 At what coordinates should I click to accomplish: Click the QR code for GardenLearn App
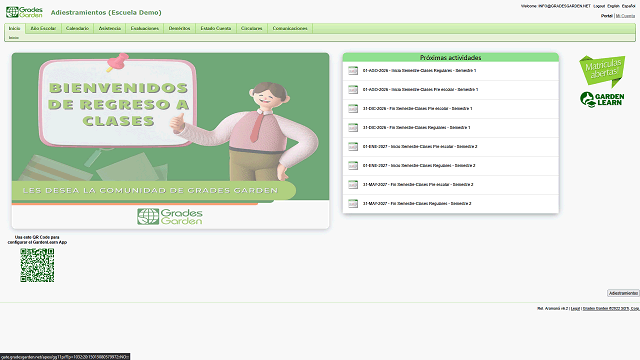[37, 265]
